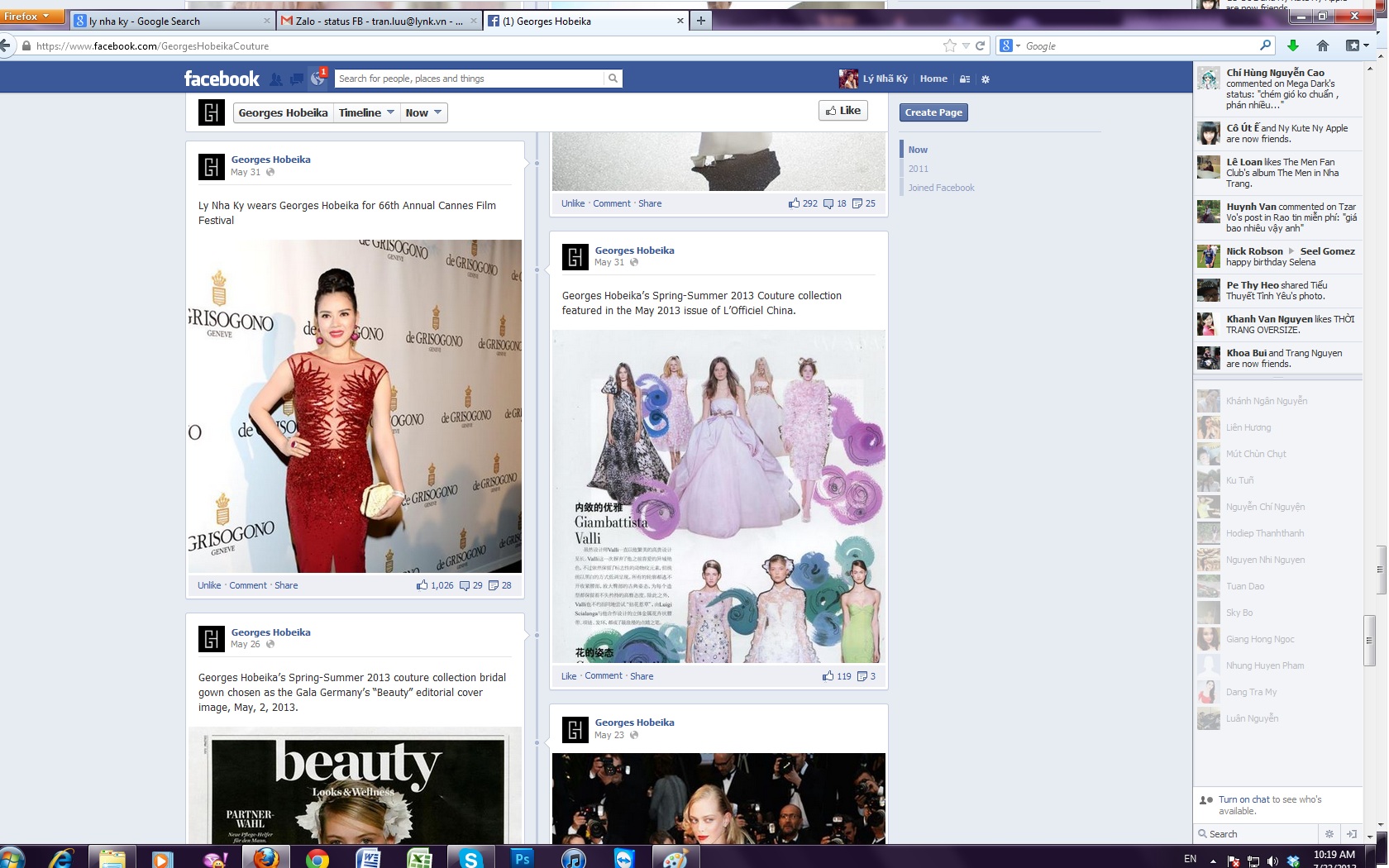Select Now in the timeline navigator
1389x868 pixels.
coord(918,150)
